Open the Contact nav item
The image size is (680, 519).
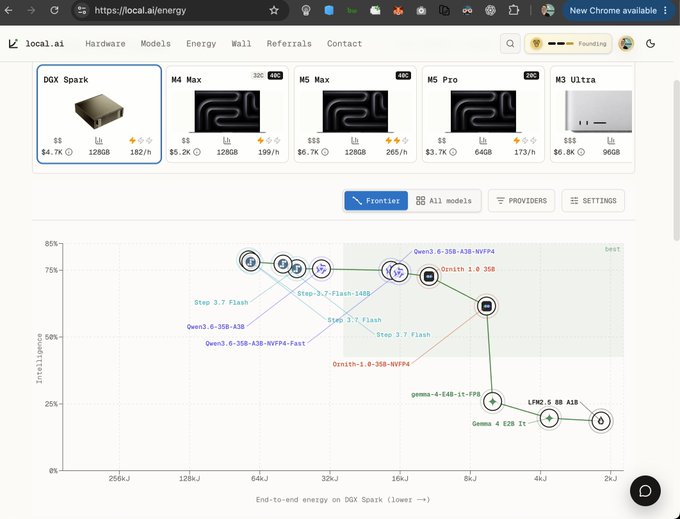[344, 43]
